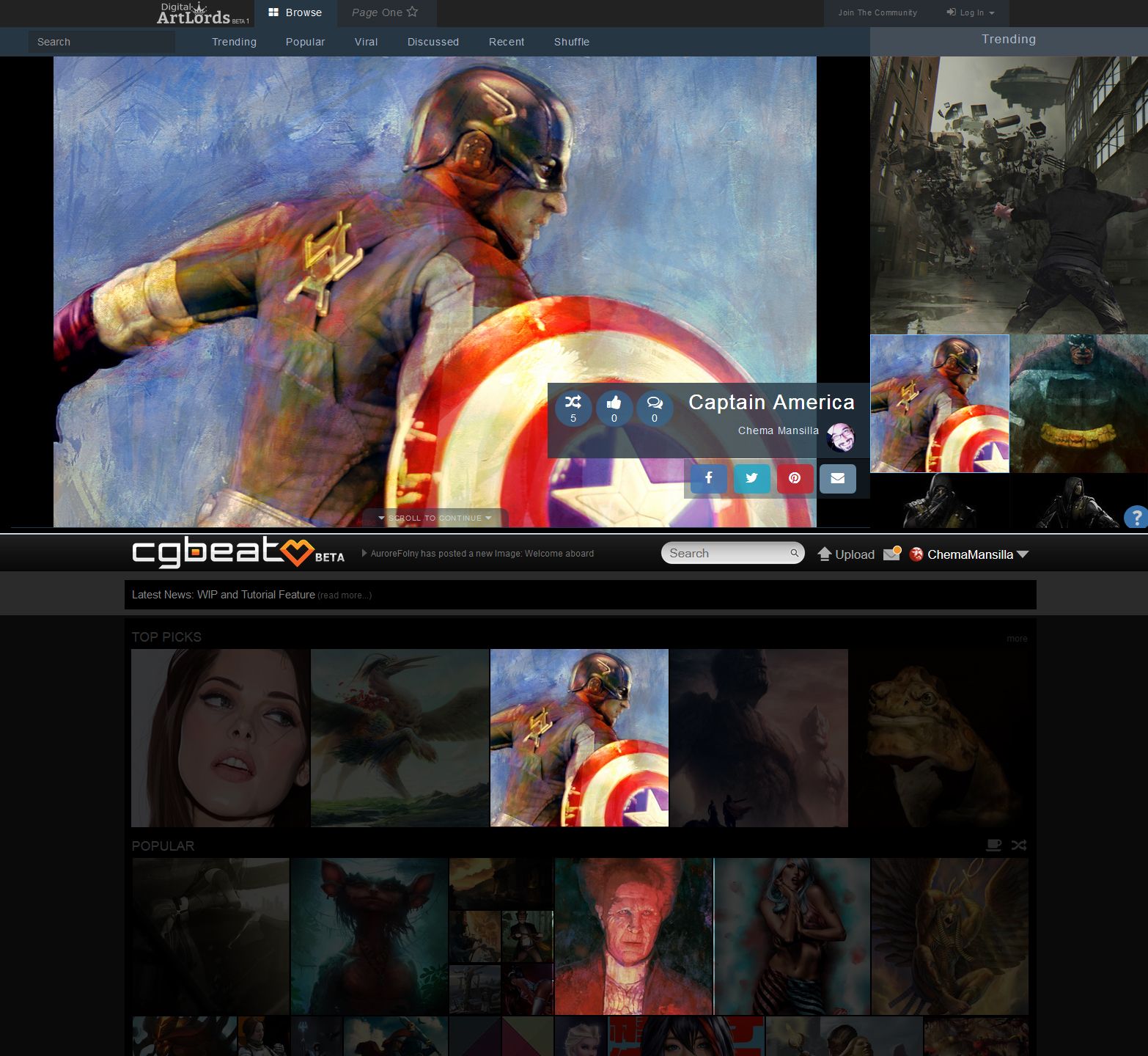Viewport: 1148px width, 1056px height.
Task: Open the toad Top Picks thumbnail
Action: coord(939,738)
